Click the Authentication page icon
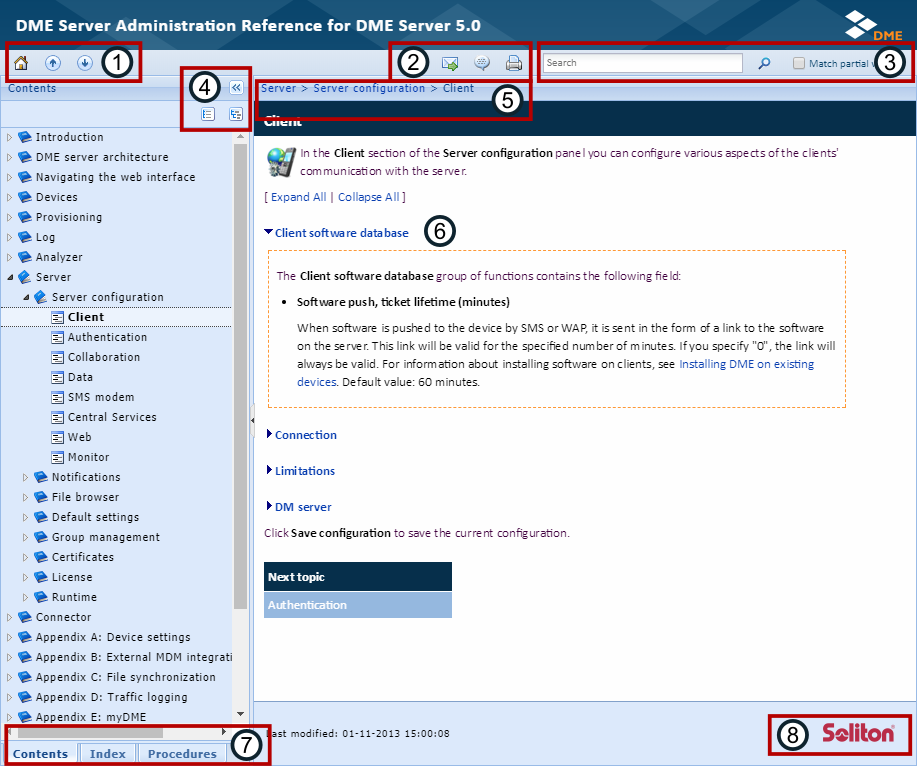Viewport: 917px width, 766px height. point(57,337)
